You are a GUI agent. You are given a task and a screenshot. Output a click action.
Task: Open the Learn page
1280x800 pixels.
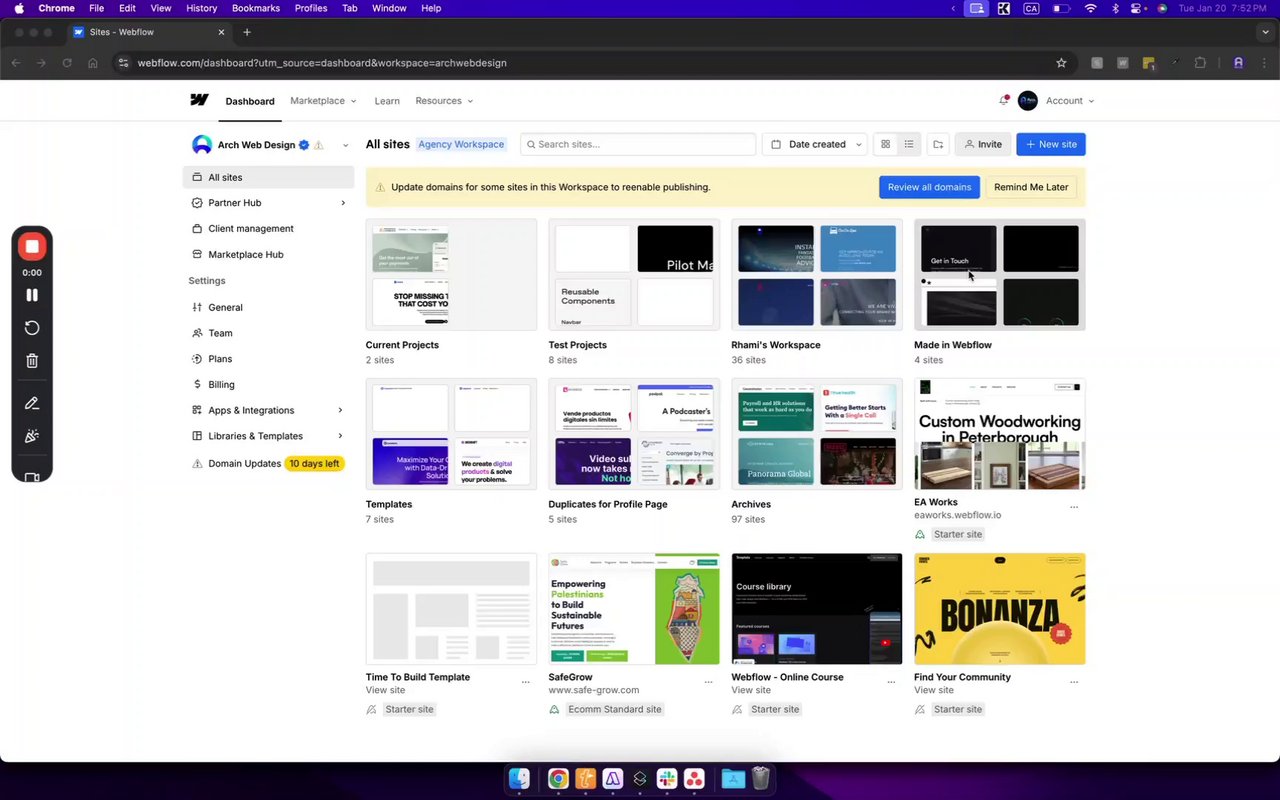coord(387,101)
